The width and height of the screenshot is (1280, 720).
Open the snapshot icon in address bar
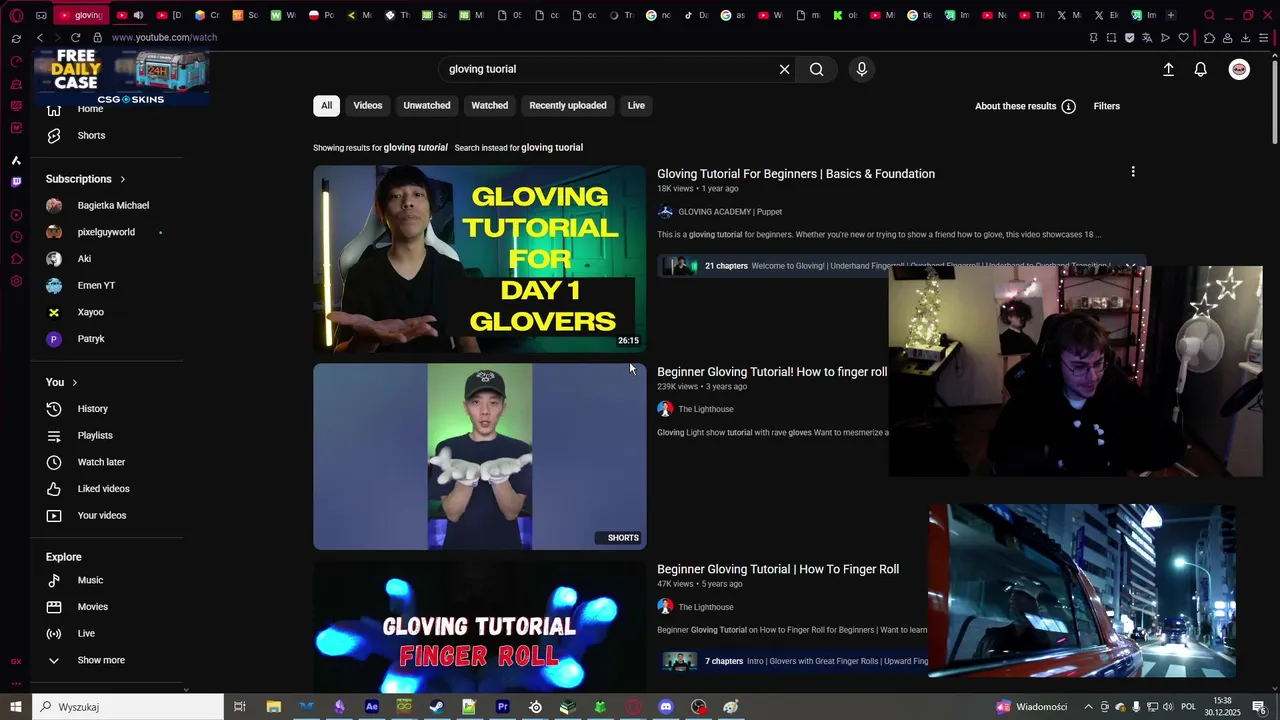click(x=1111, y=38)
